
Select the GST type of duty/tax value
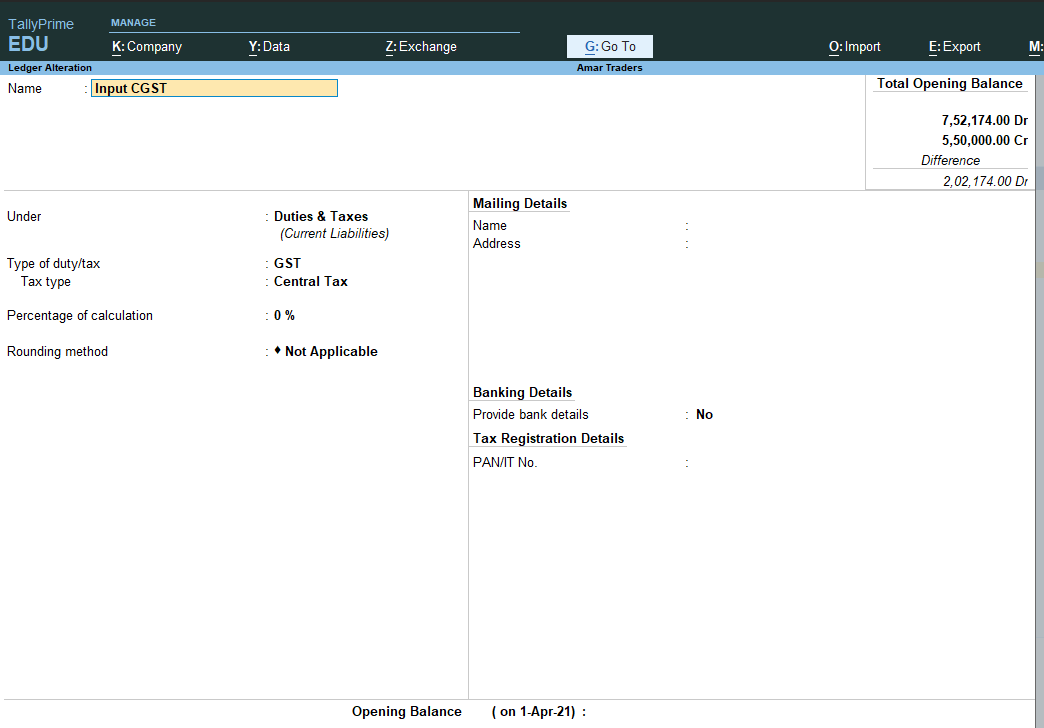[x=287, y=264]
